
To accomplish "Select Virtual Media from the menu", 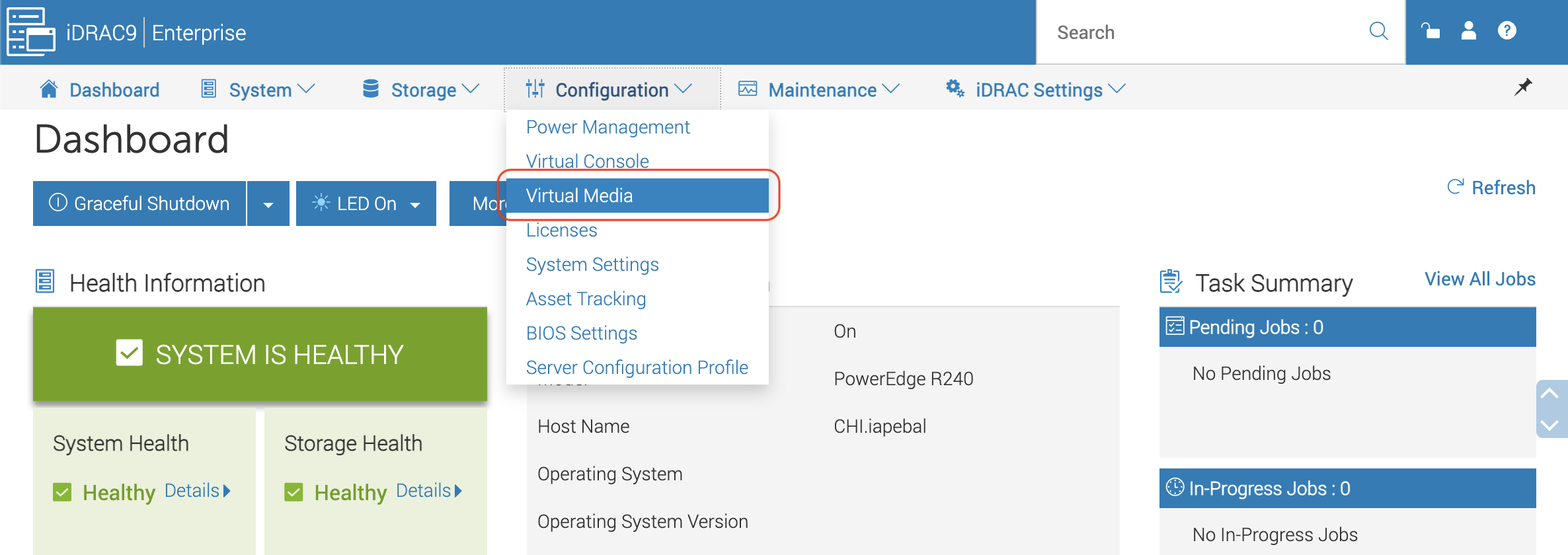I will pyautogui.click(x=637, y=196).
